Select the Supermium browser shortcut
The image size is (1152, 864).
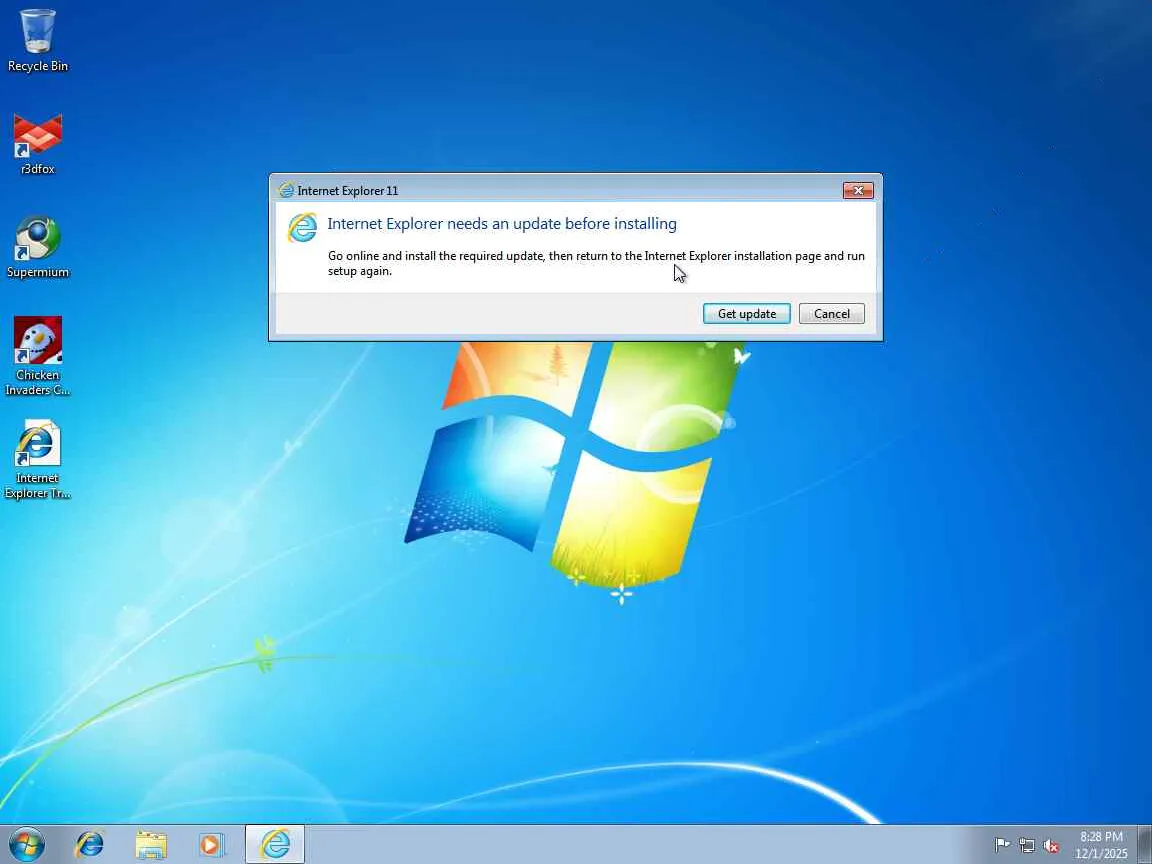(37, 247)
